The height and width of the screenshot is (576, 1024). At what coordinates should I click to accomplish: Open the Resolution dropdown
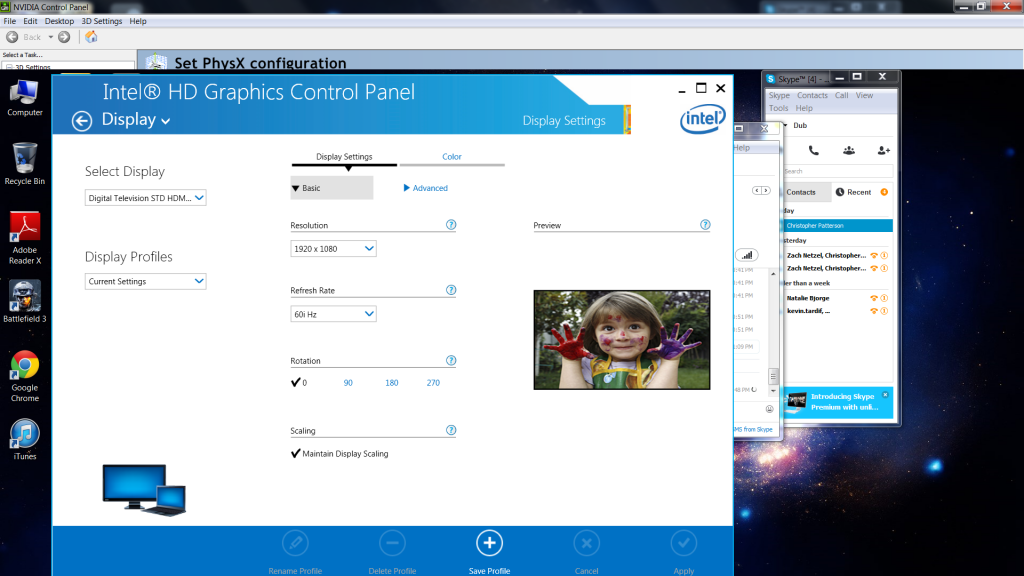pos(333,249)
